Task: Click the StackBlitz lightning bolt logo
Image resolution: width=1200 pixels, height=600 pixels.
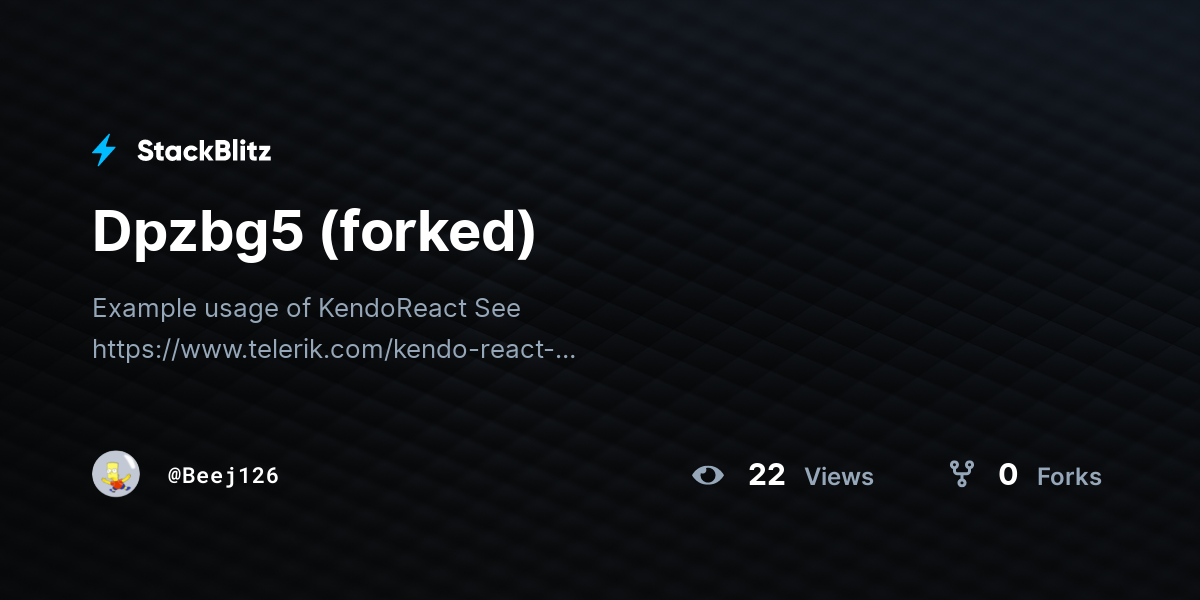Action: point(104,150)
